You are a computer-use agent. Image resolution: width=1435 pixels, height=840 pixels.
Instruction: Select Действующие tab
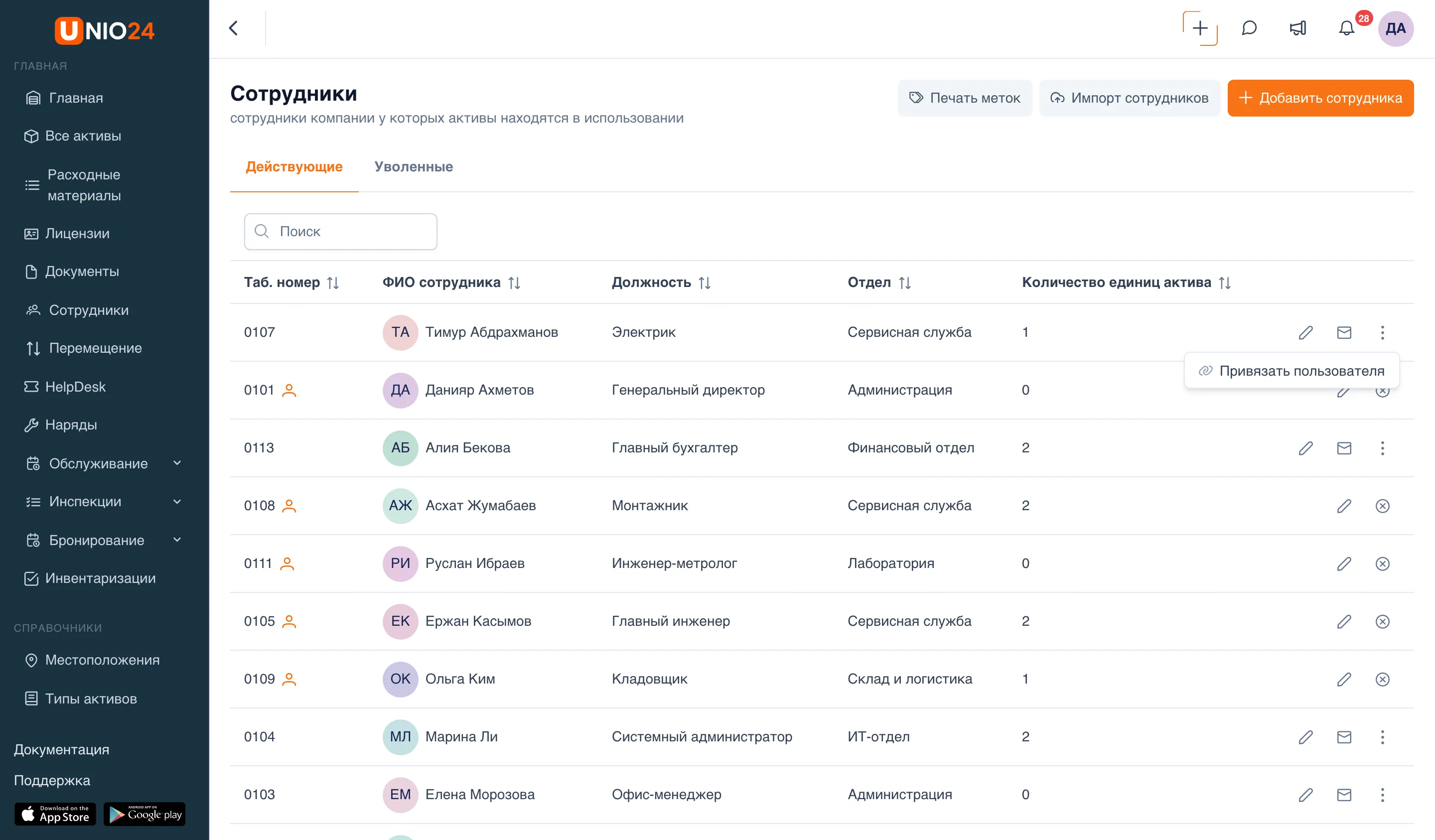point(294,167)
